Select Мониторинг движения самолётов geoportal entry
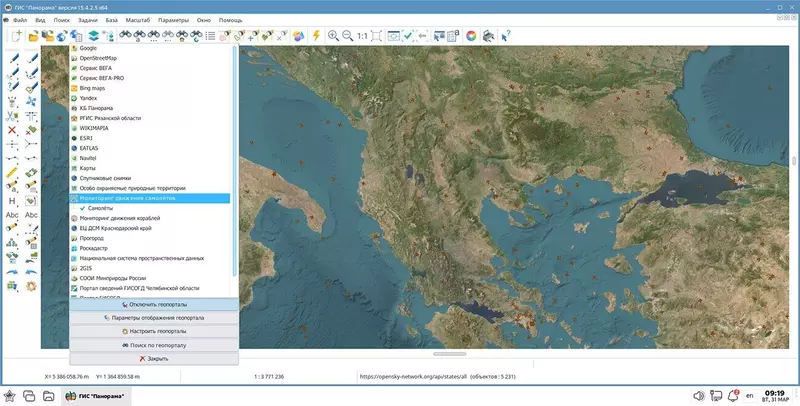800x406 pixels. click(125, 198)
